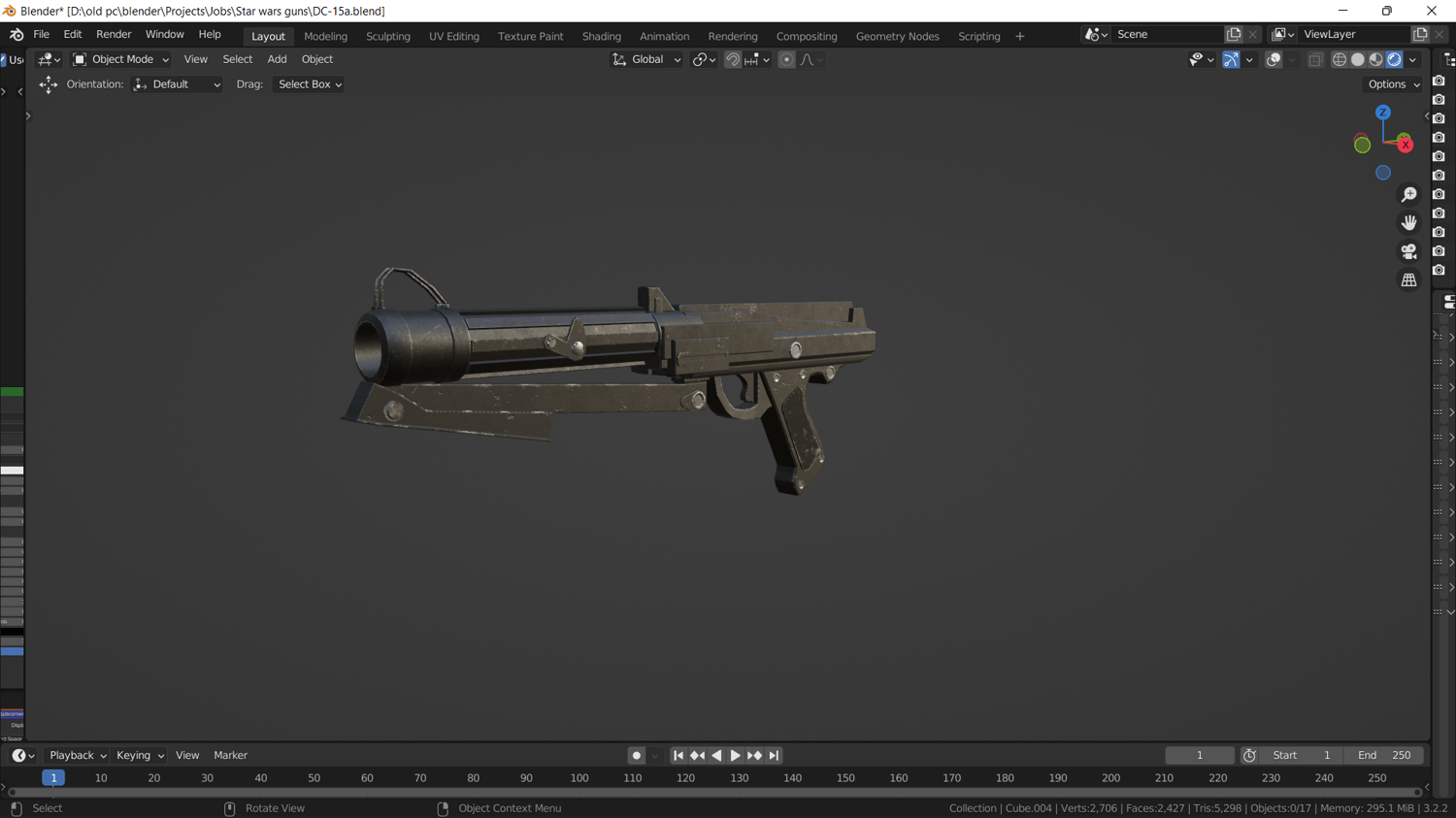Toggle viewport gizmos display
Image resolution: width=1456 pixels, height=818 pixels.
[x=1231, y=59]
